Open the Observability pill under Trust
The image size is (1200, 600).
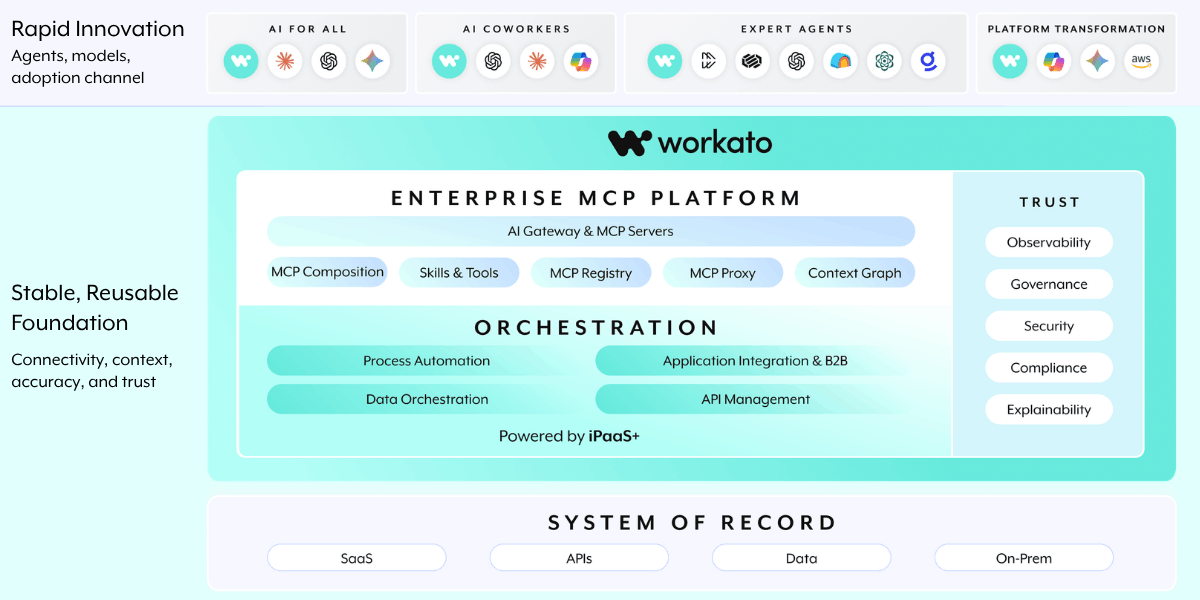[1049, 243]
